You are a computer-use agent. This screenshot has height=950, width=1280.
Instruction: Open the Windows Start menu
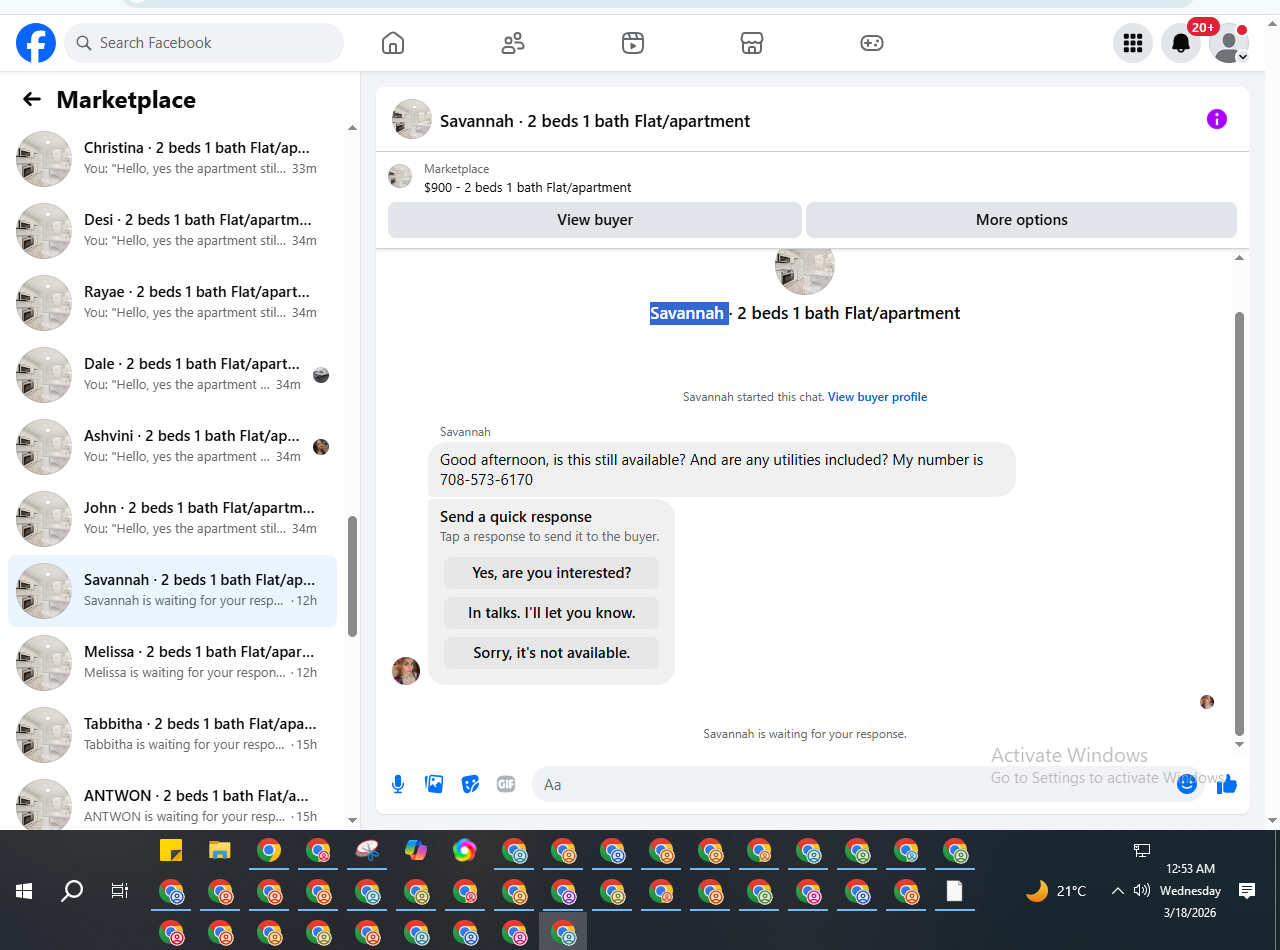point(24,890)
